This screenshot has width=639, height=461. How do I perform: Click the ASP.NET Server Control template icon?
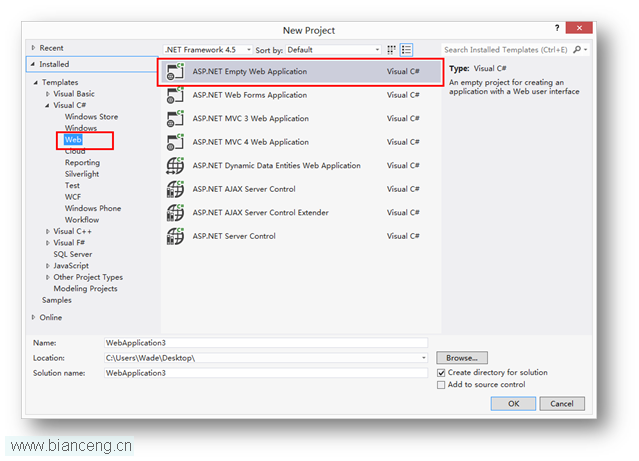[175, 236]
